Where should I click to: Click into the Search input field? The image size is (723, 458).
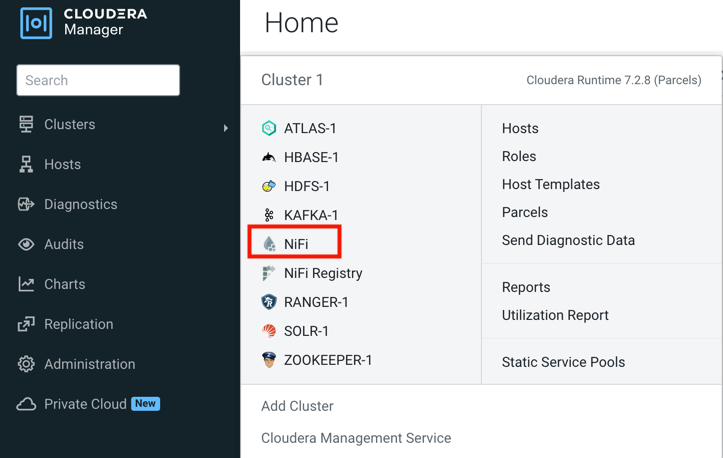98,80
